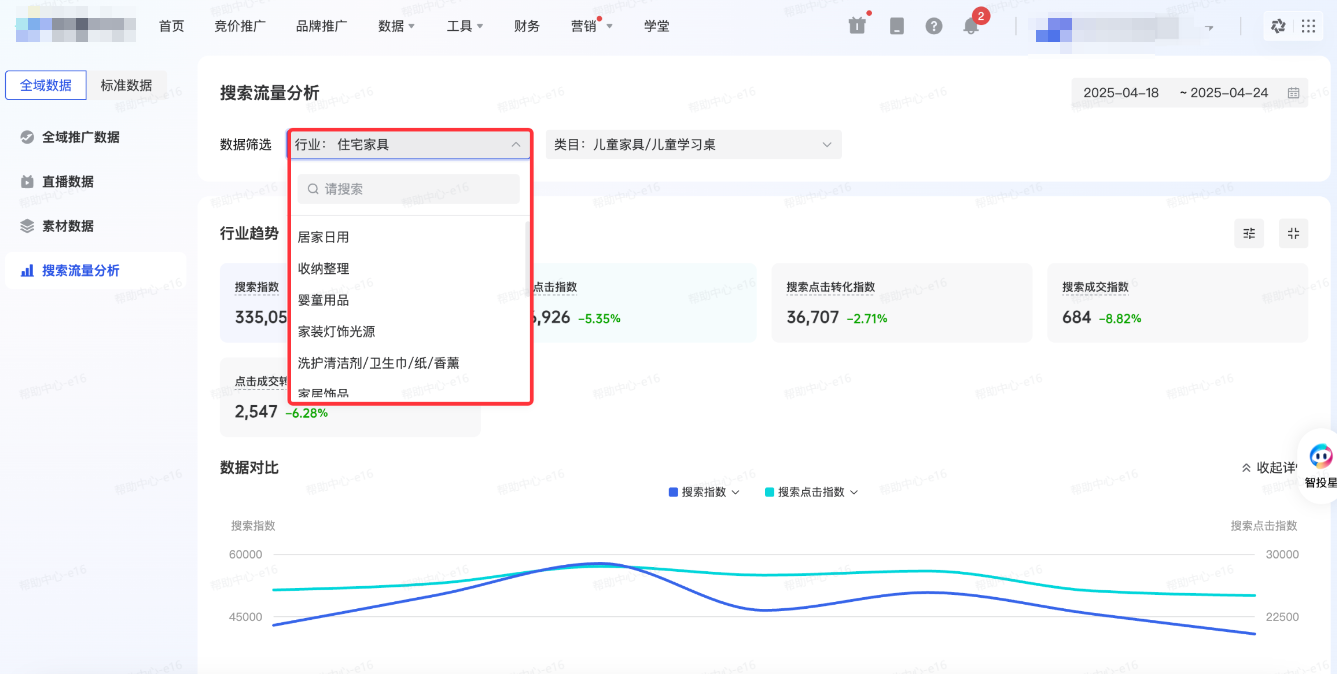Open the help question mark icon

pos(934,26)
